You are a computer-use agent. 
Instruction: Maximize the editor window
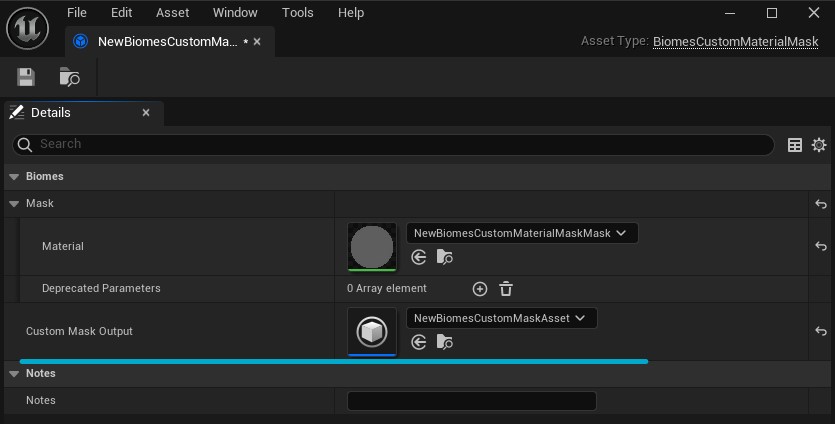click(x=772, y=13)
